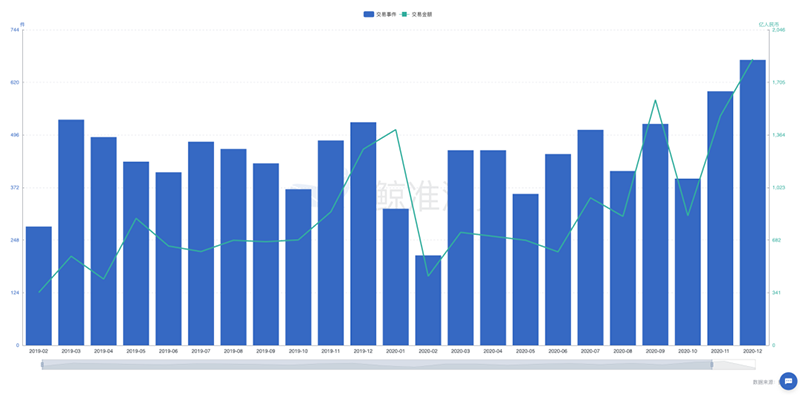The height and width of the screenshot is (395, 800).
Task: Click the 数据来源 text at bottom right
Action: pos(764,382)
